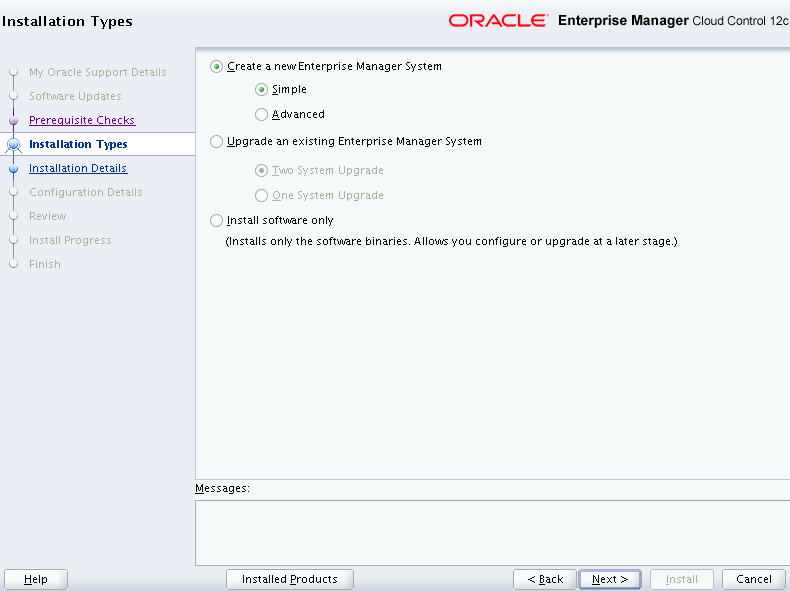Click the Prerequisite Checks step bullet
The image size is (790, 592).
point(14,121)
